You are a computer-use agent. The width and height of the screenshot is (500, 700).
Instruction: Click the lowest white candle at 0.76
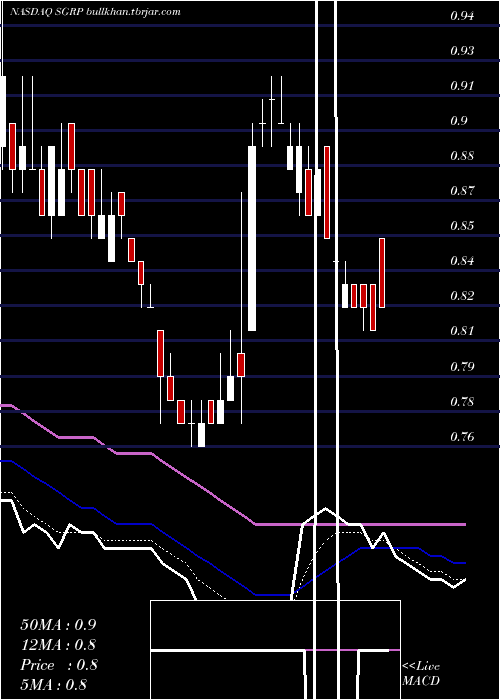pos(201,435)
